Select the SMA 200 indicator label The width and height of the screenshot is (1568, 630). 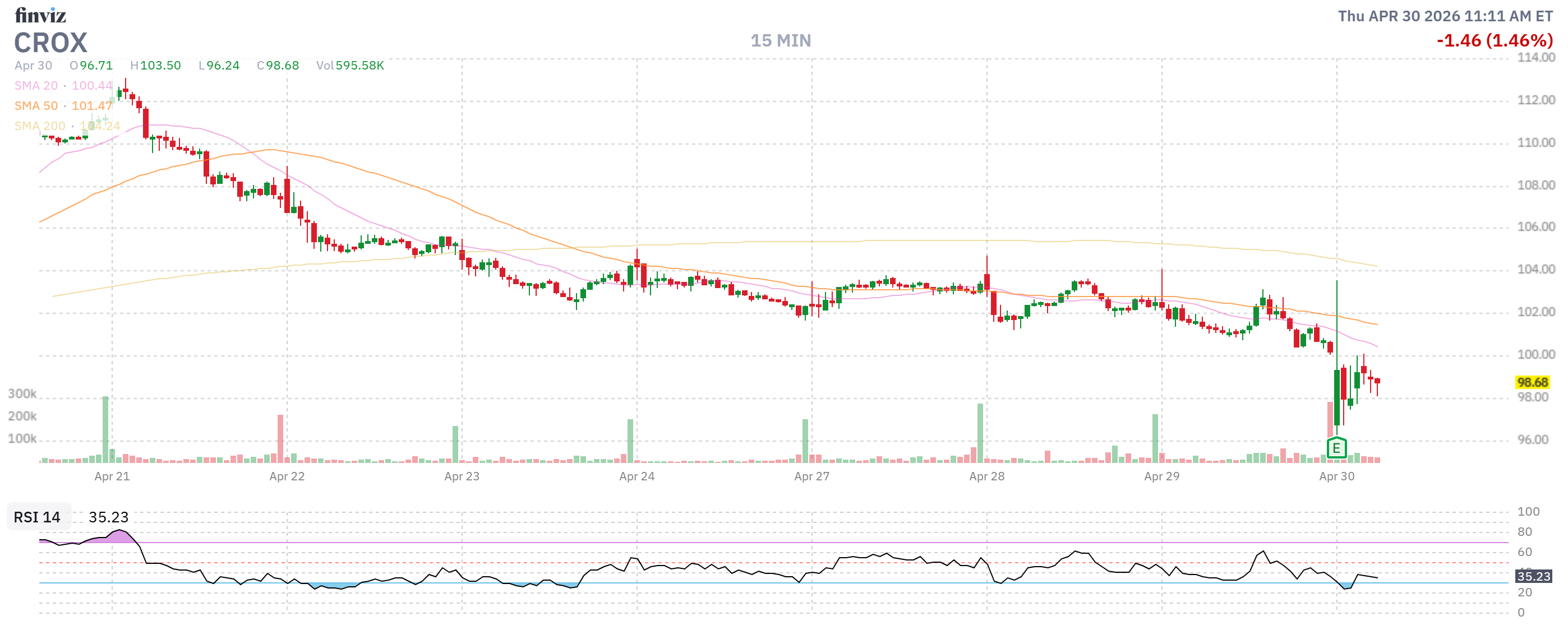pyautogui.click(x=40, y=126)
